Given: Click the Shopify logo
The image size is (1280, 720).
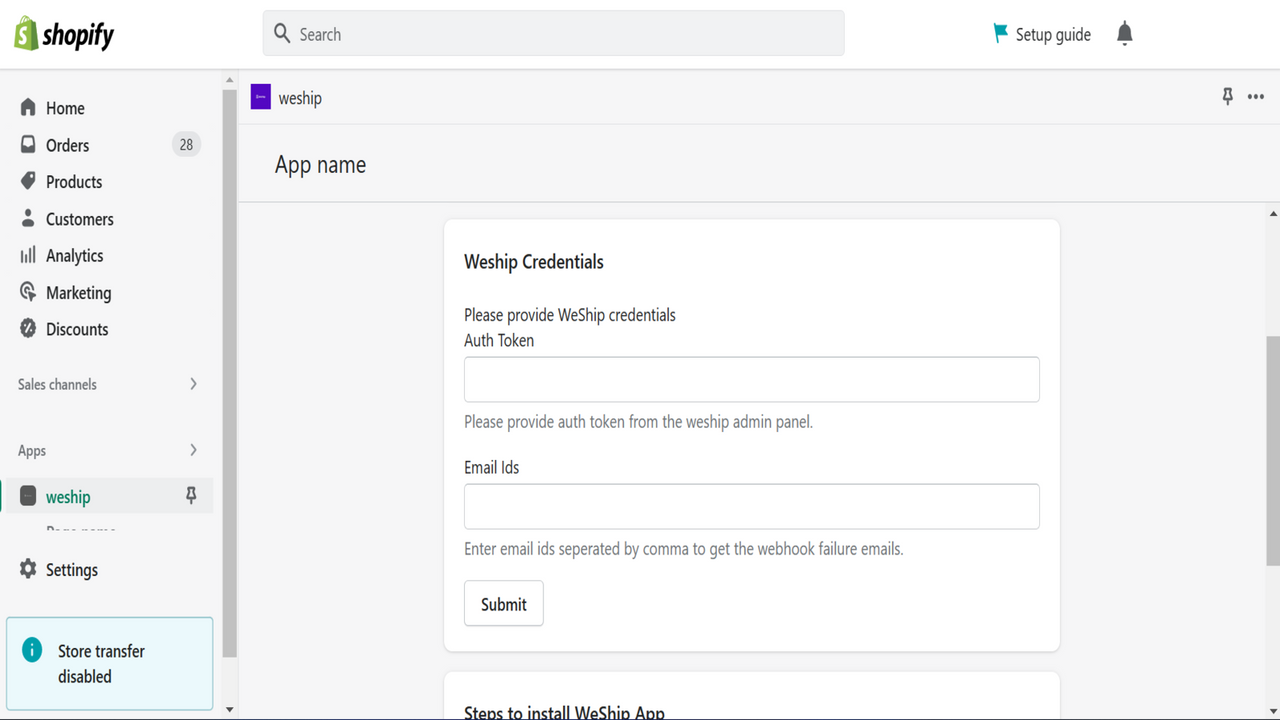Looking at the screenshot, I should (64, 35).
